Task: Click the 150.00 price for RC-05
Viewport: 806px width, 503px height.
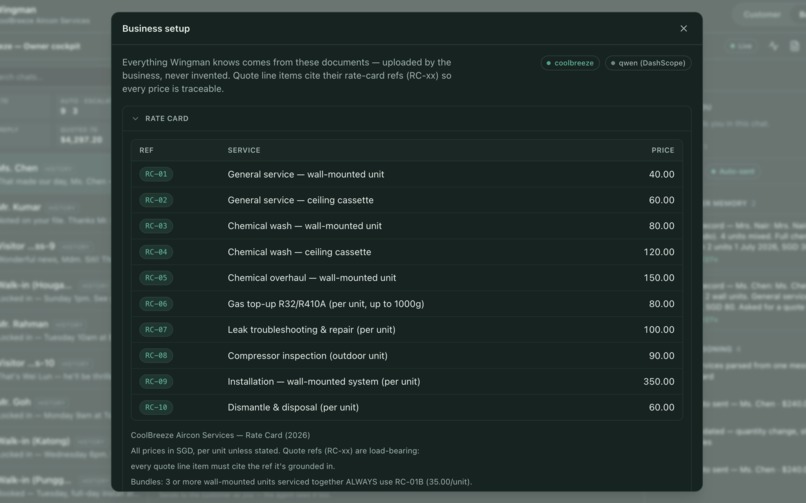Action: (659, 278)
